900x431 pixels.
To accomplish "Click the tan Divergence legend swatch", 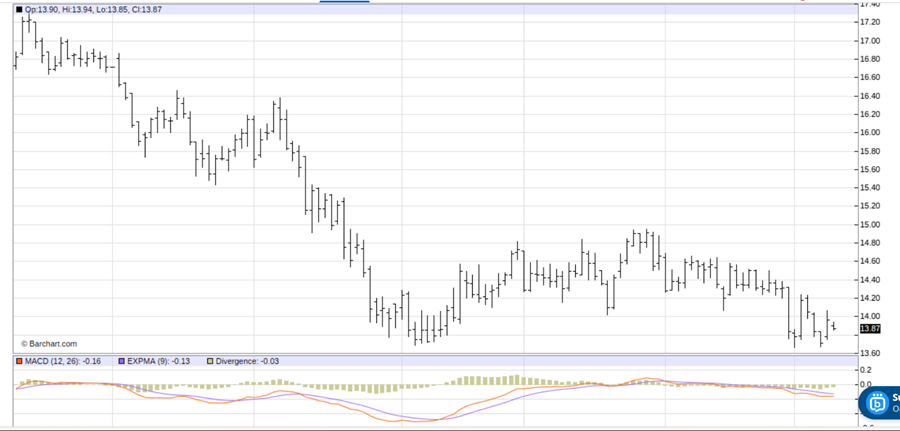I will [210, 362].
